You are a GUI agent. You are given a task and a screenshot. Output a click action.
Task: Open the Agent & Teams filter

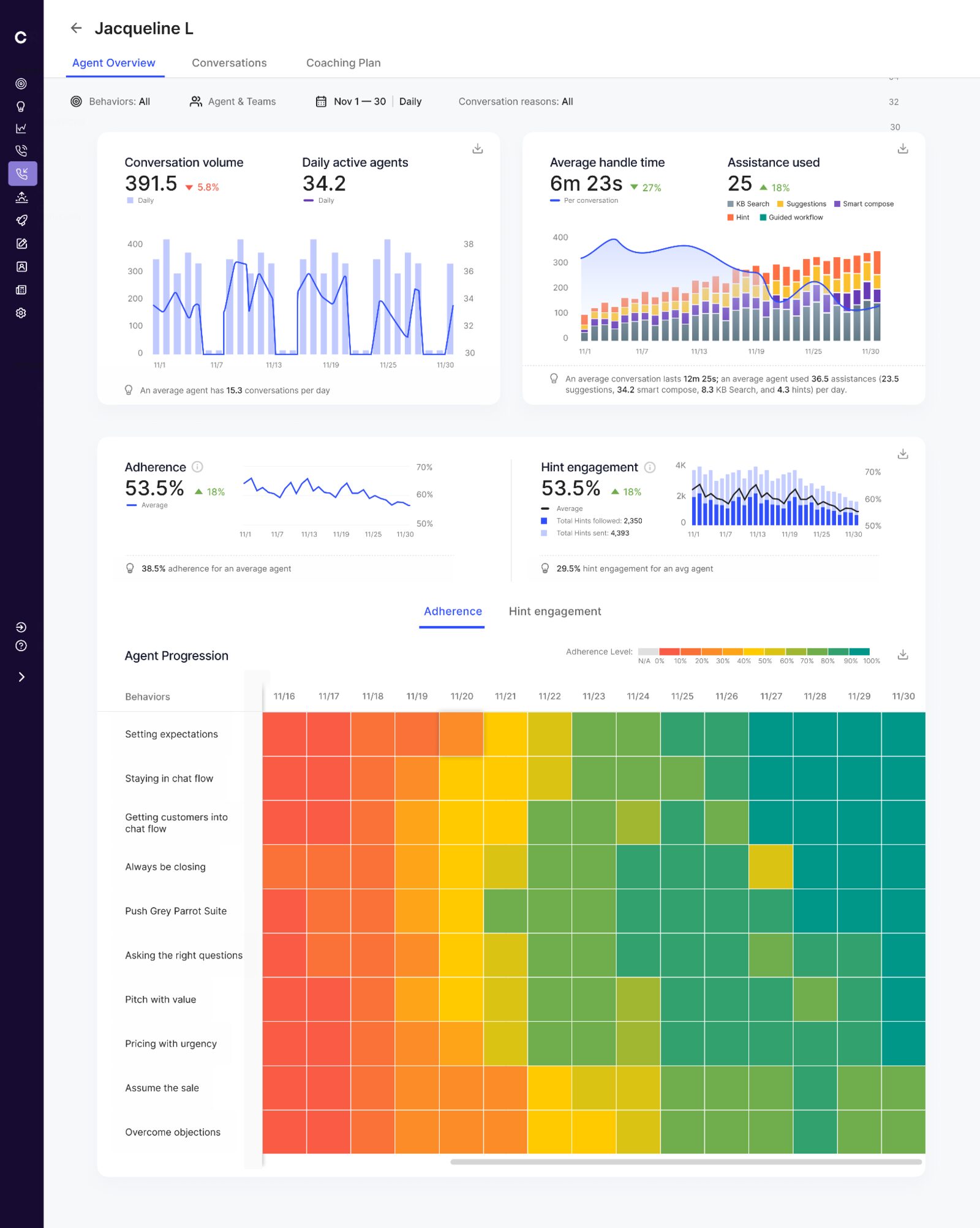[233, 102]
